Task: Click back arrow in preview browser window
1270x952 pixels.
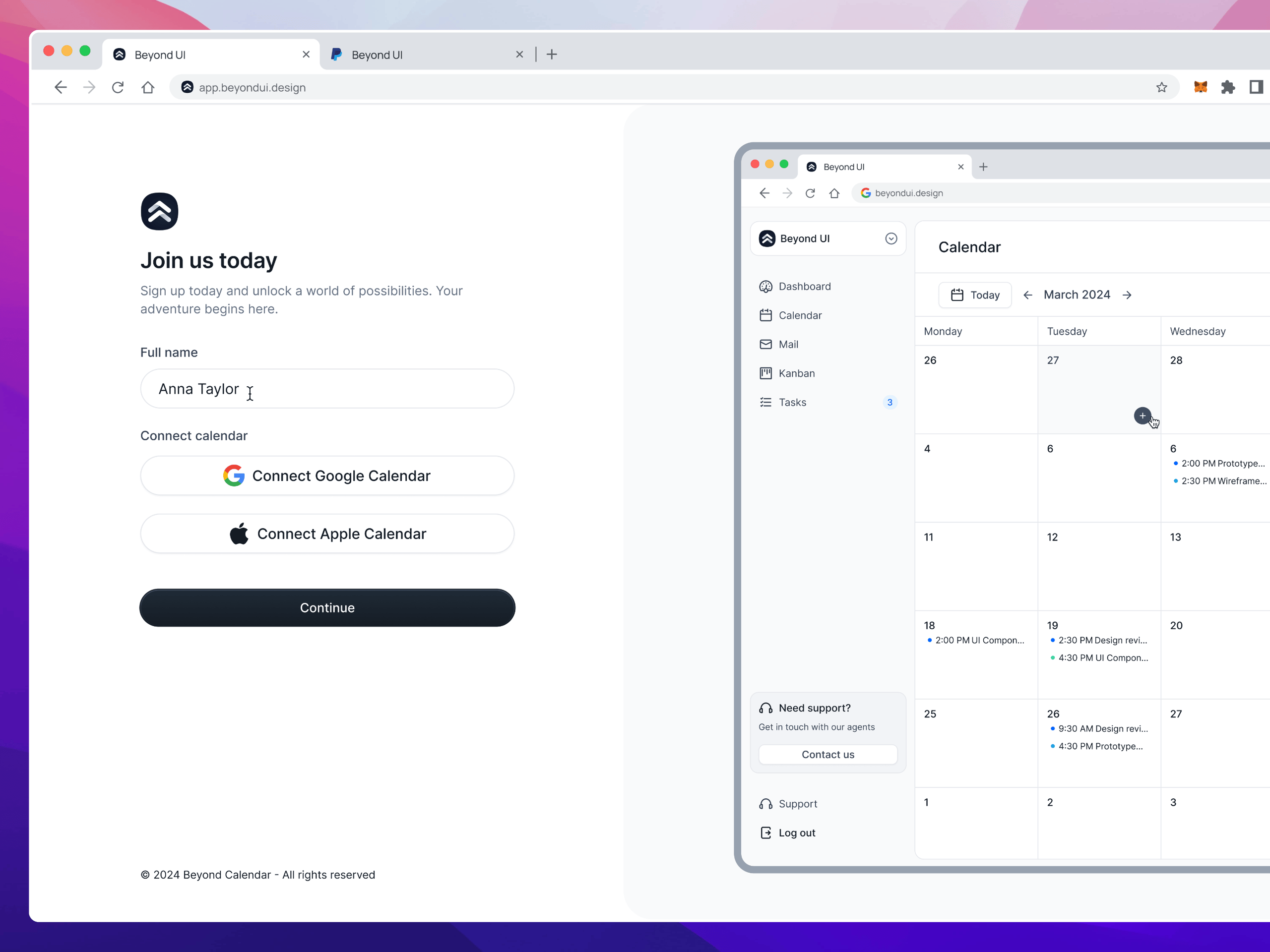Action: coord(764,193)
